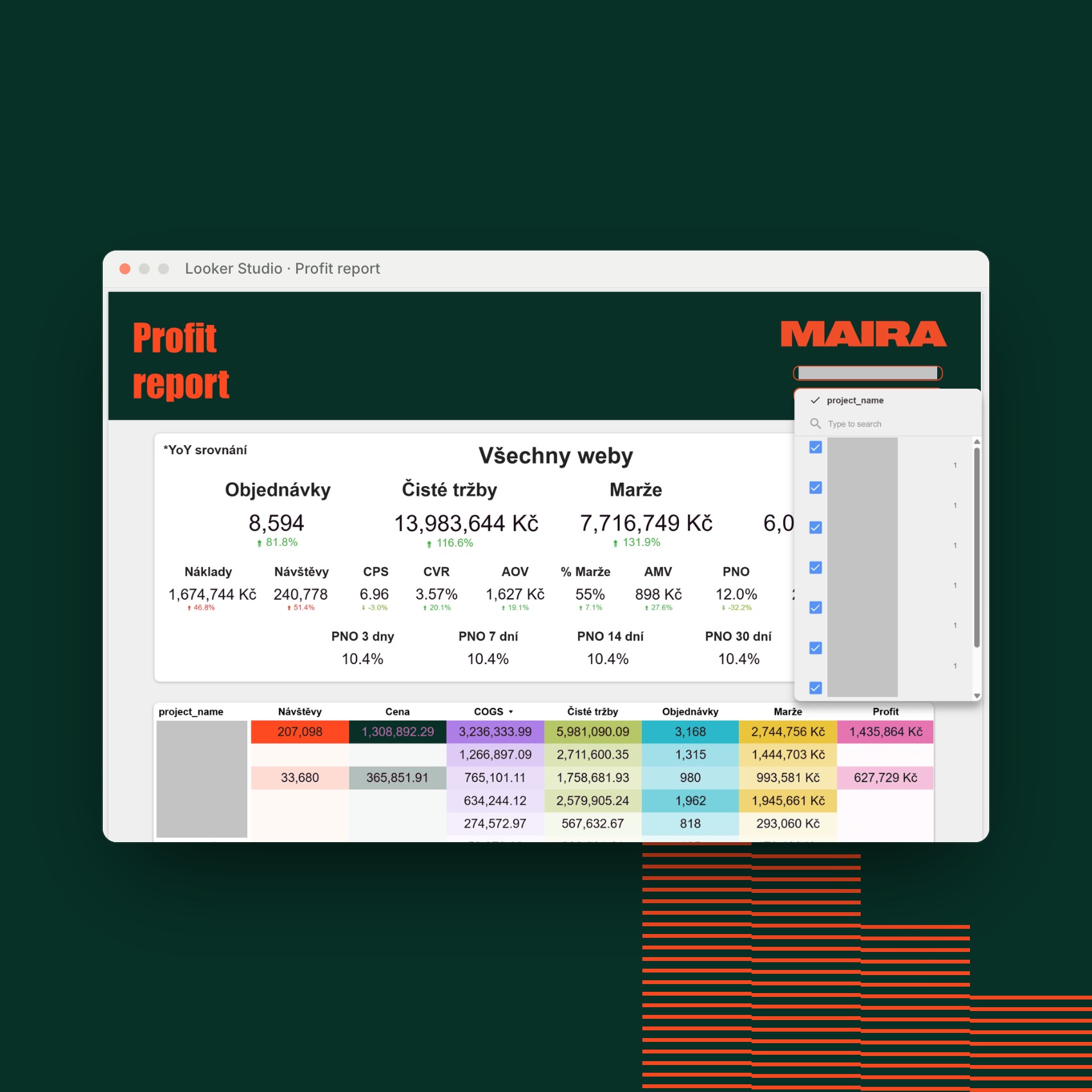
Task: Click the Profit cell 627,729 Kč
Action: (x=886, y=778)
